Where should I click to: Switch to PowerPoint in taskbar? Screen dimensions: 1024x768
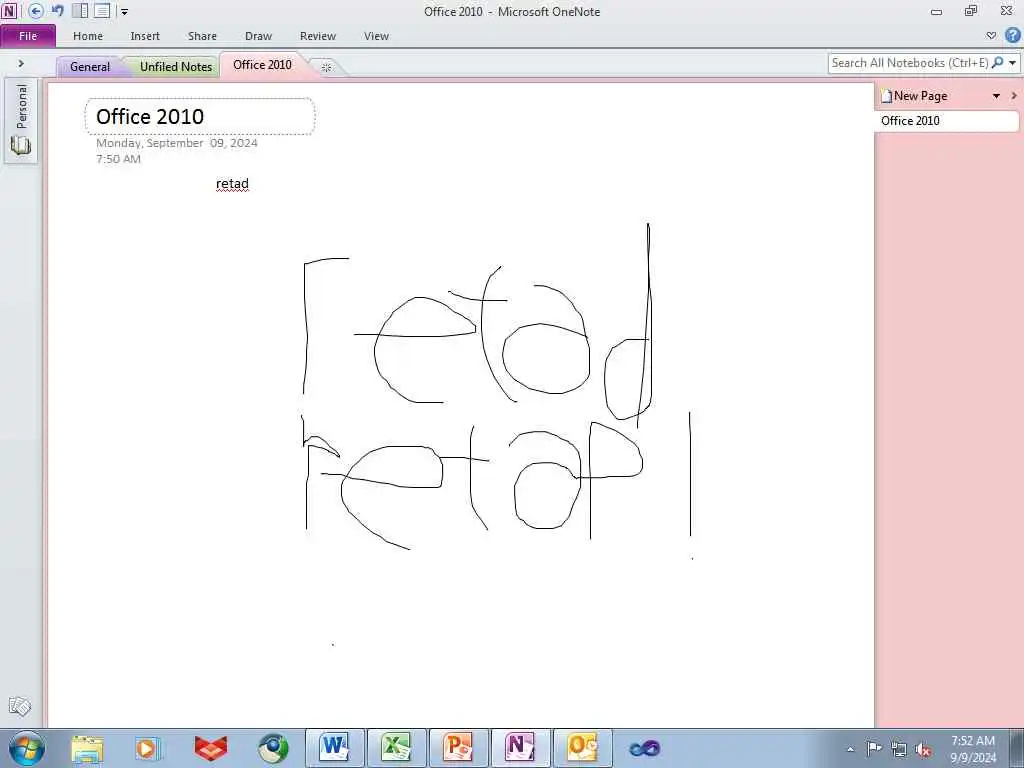click(458, 748)
